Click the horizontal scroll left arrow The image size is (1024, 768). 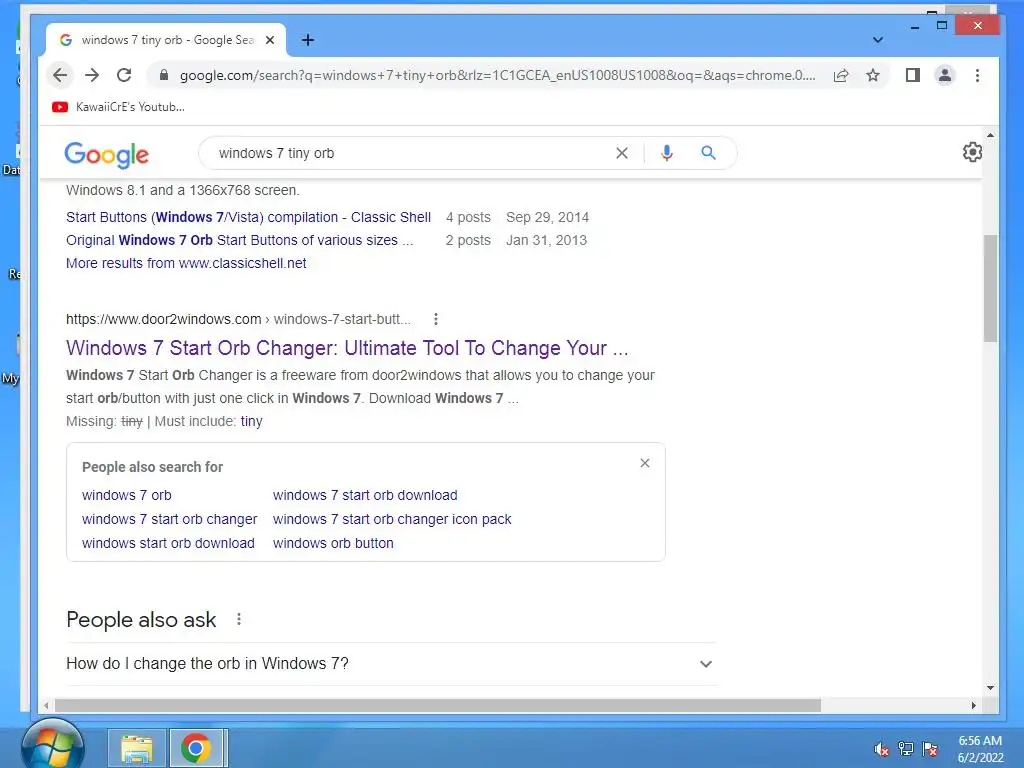click(46, 705)
